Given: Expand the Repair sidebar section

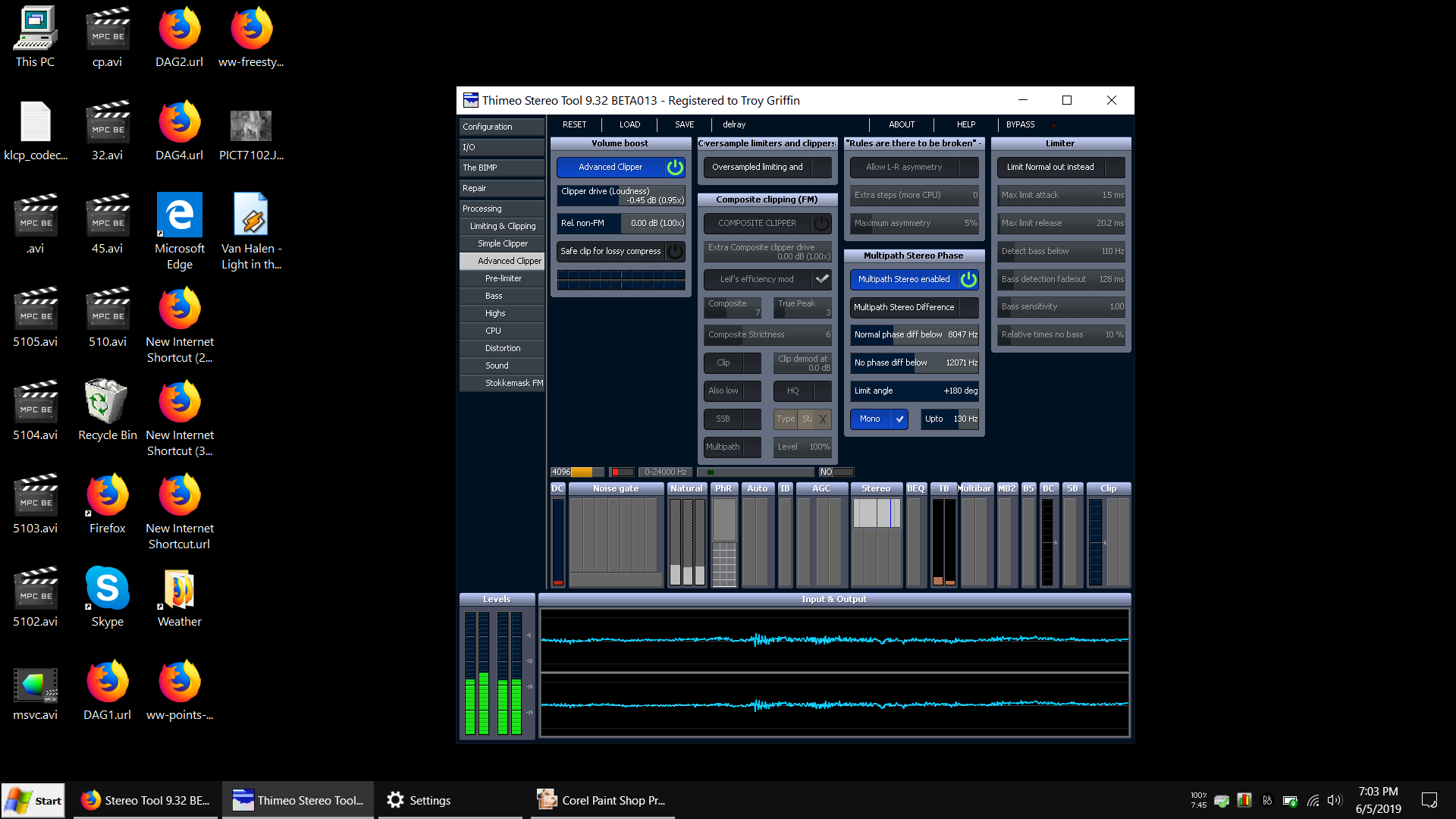Looking at the screenshot, I should tap(501, 188).
